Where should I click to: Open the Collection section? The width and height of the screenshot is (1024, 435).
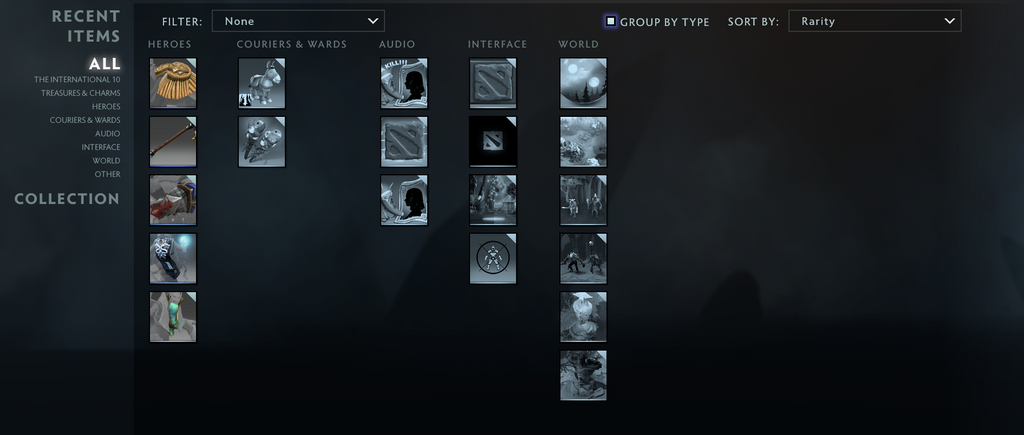pyautogui.click(x=67, y=199)
